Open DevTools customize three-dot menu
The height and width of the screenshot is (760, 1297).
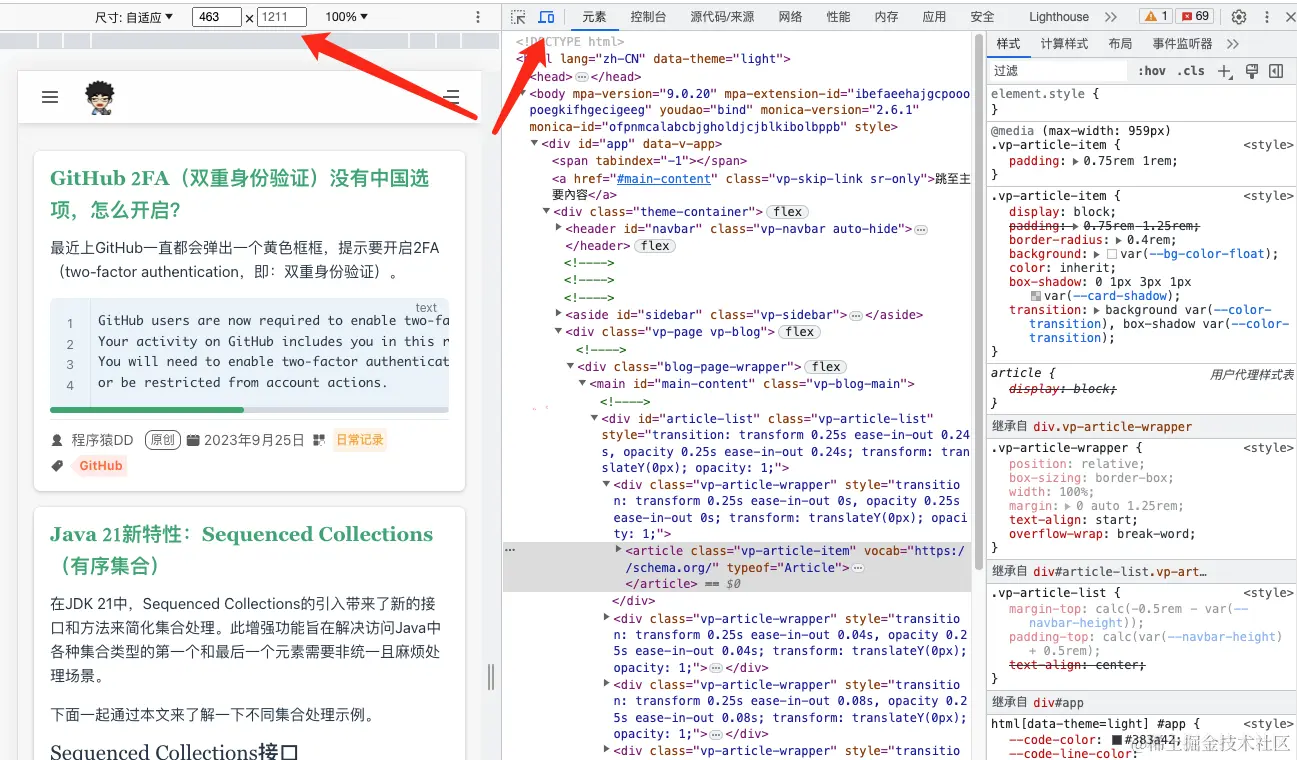pos(1267,17)
